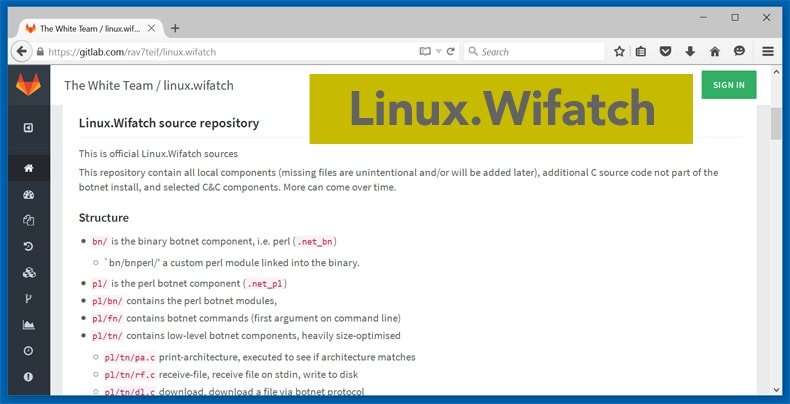Reload the page with the refresh icon
The image size is (790, 404).
point(451,51)
